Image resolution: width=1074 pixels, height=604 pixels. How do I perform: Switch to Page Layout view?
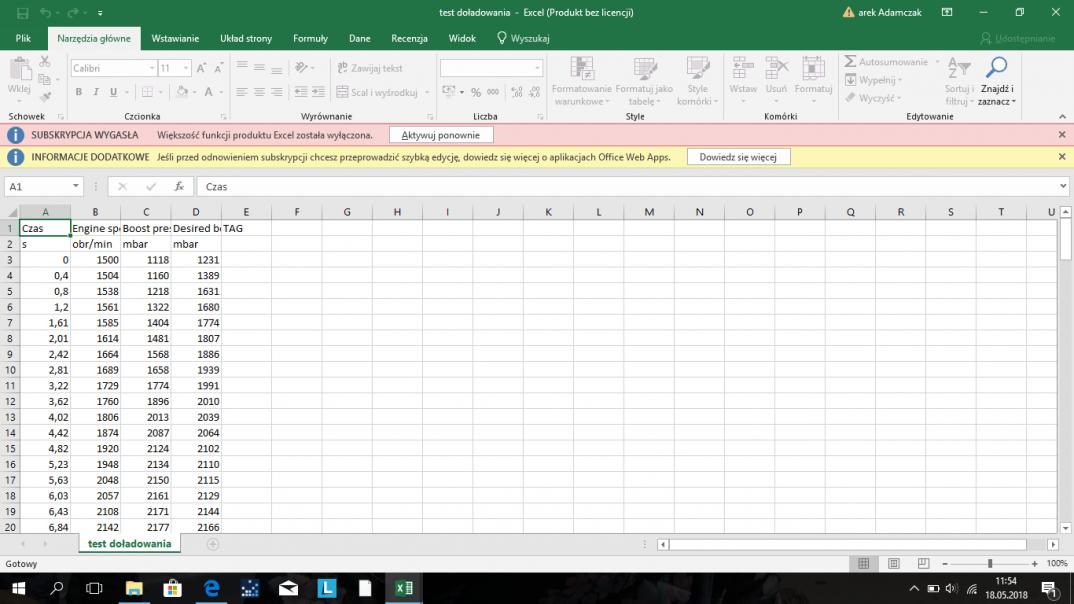pos(895,564)
